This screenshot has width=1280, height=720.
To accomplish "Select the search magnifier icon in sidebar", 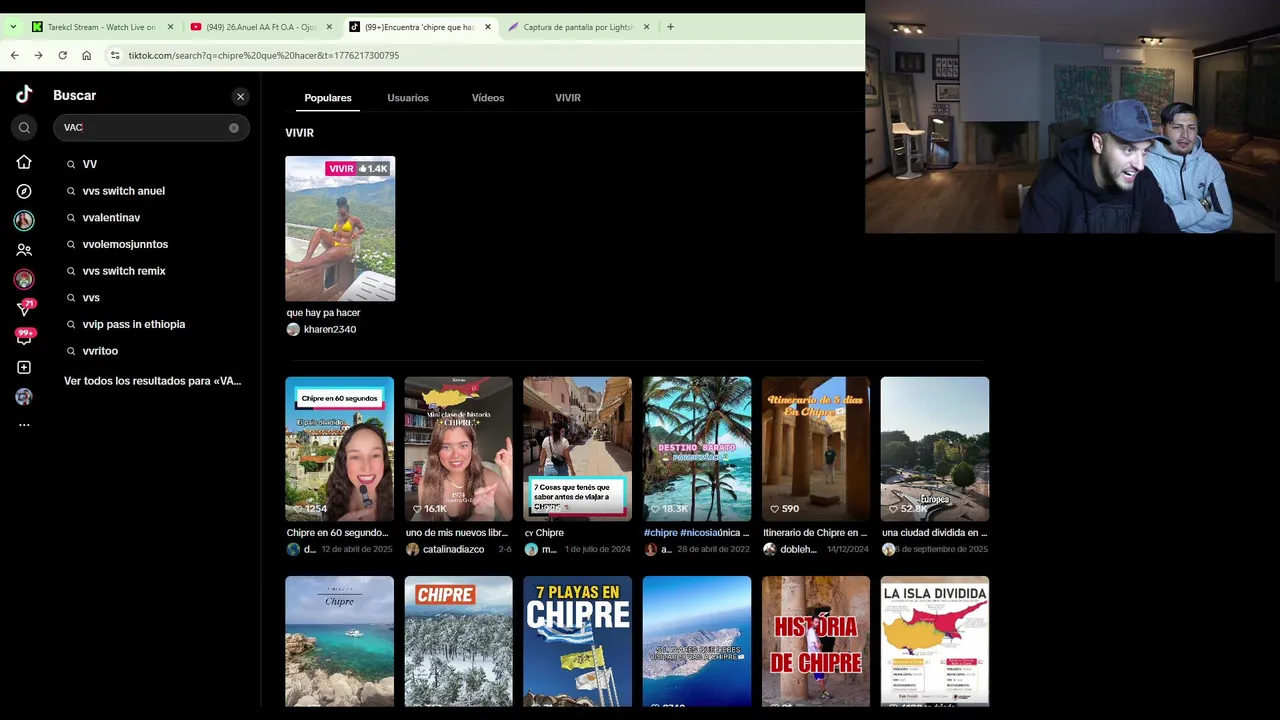I will (24, 127).
